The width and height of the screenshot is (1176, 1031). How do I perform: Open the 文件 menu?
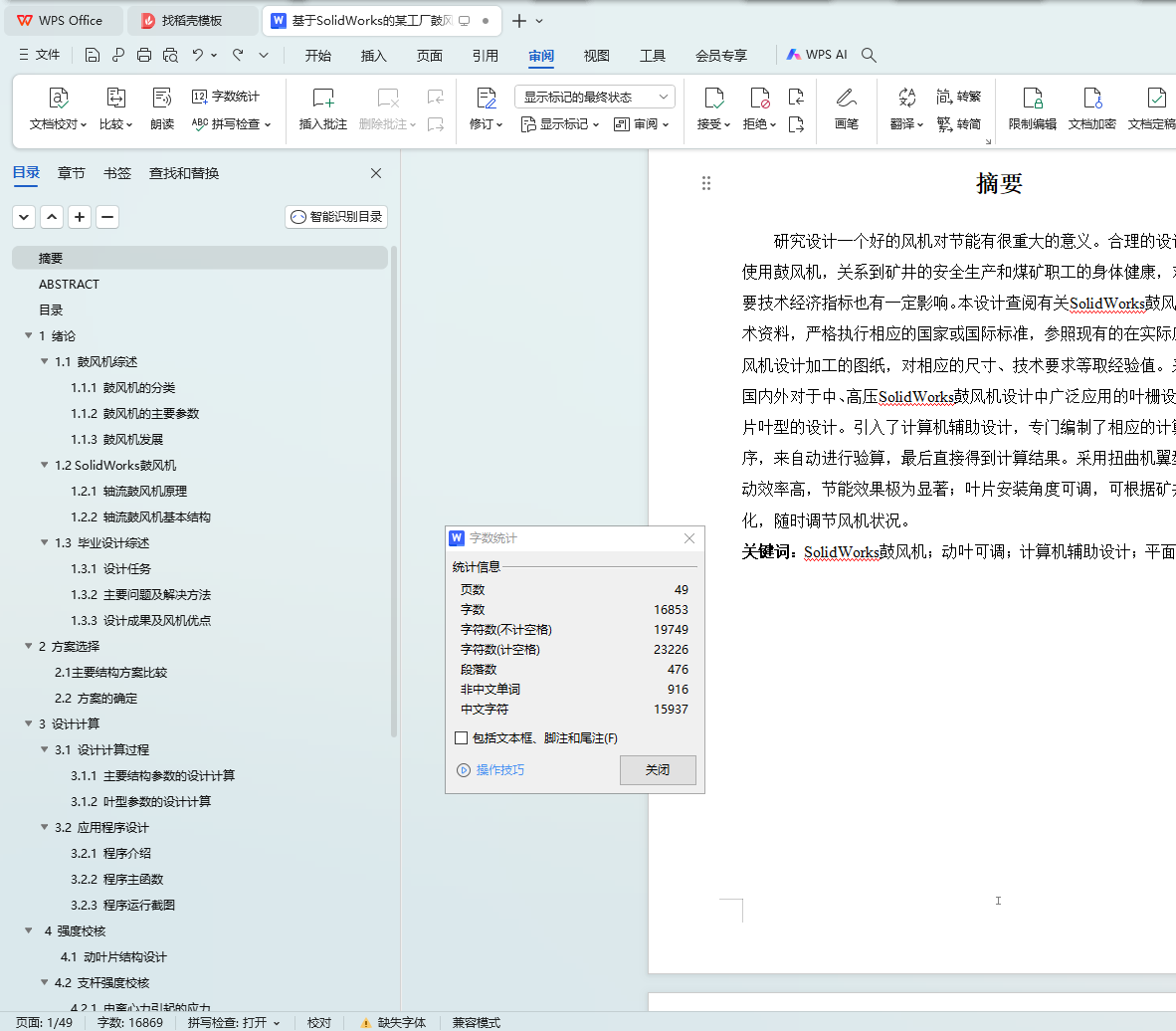[39, 55]
